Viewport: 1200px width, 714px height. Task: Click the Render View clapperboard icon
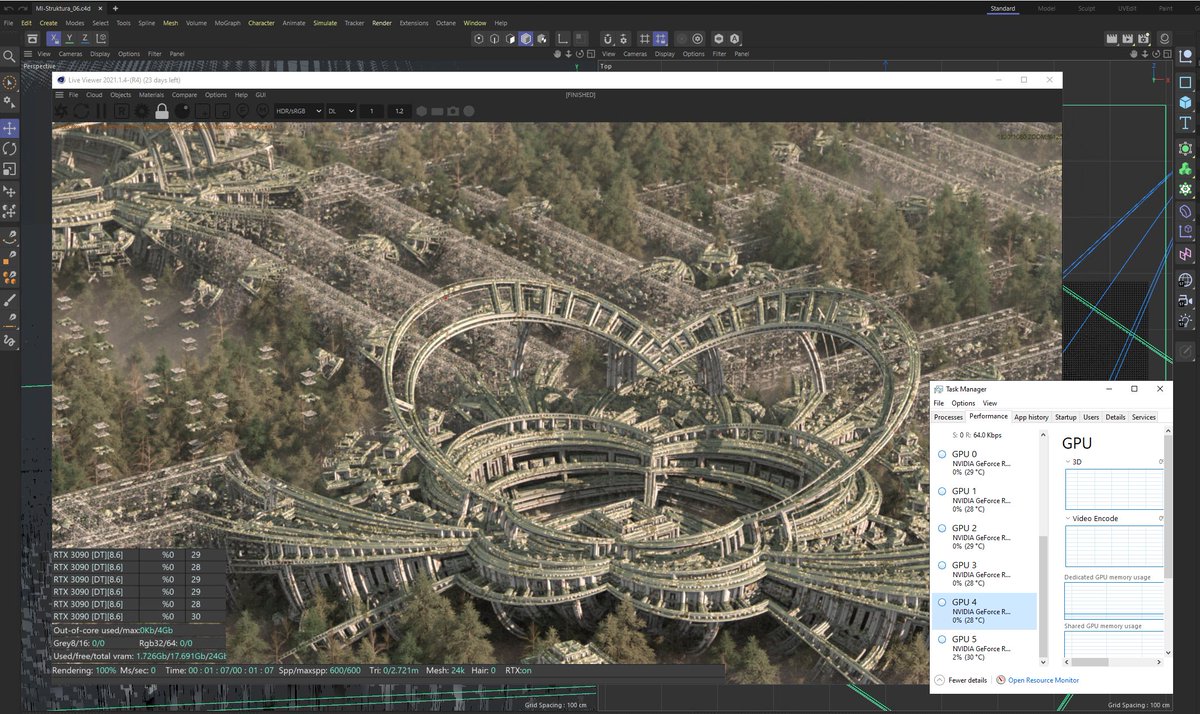click(x=1111, y=38)
